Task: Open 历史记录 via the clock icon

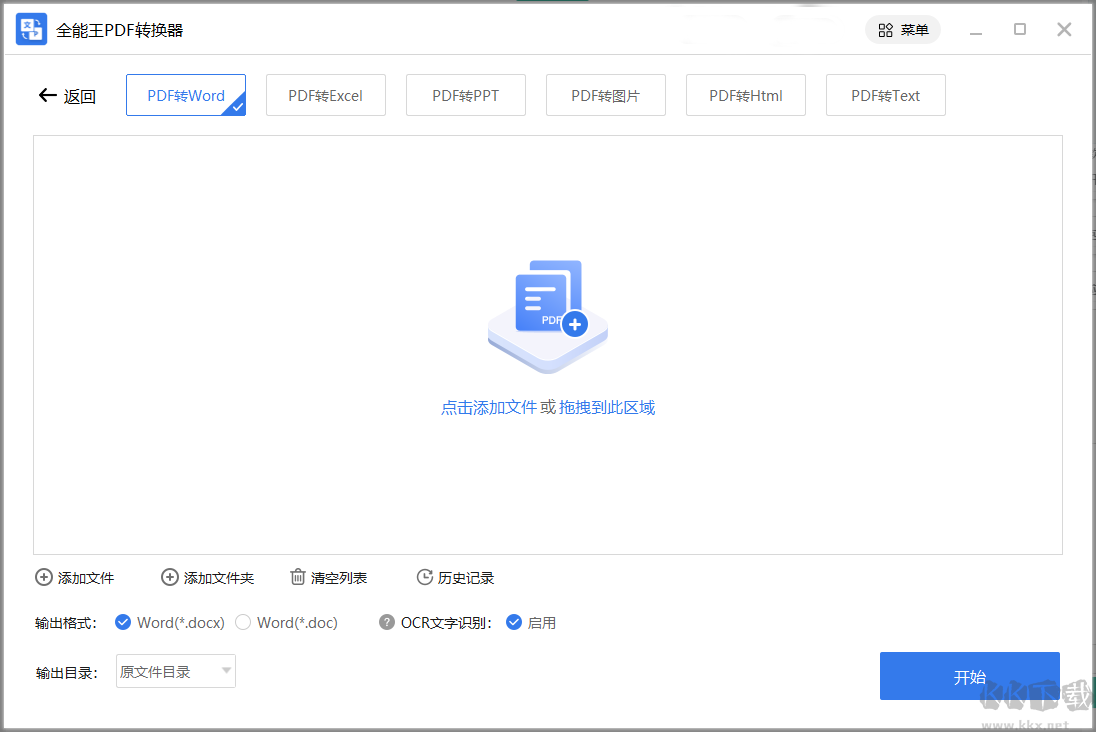Action: [424, 577]
